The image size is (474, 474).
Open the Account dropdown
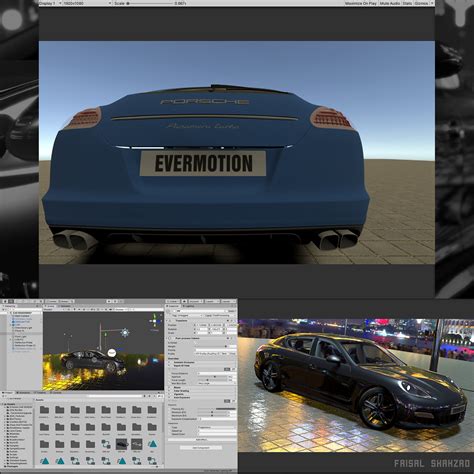click(x=195, y=301)
